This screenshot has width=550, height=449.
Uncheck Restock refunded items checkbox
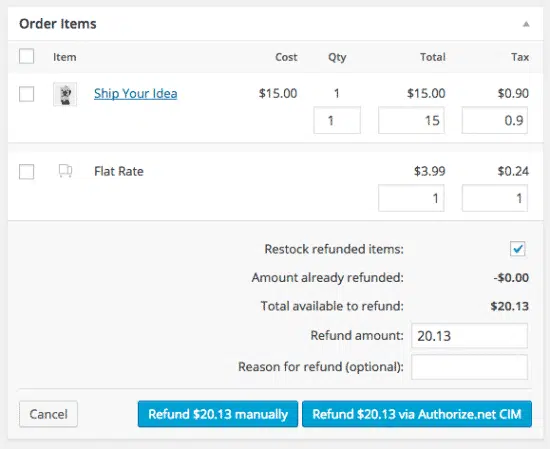[518, 249]
